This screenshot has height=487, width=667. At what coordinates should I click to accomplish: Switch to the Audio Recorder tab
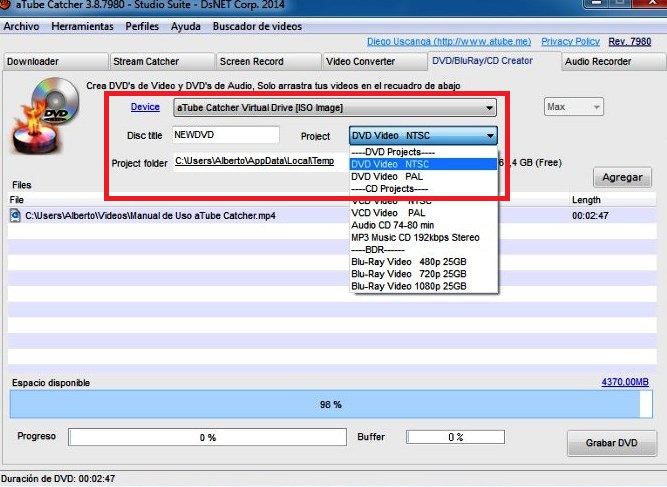click(x=613, y=61)
